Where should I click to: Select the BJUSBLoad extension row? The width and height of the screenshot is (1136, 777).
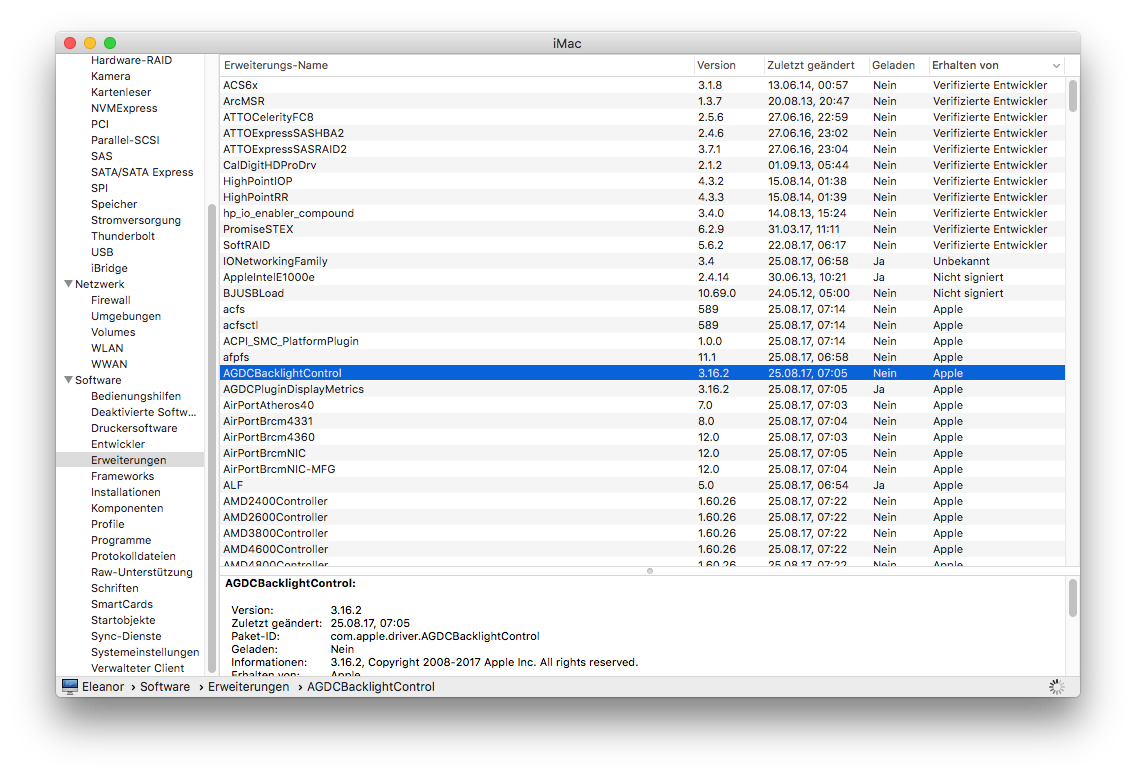(x=642, y=293)
